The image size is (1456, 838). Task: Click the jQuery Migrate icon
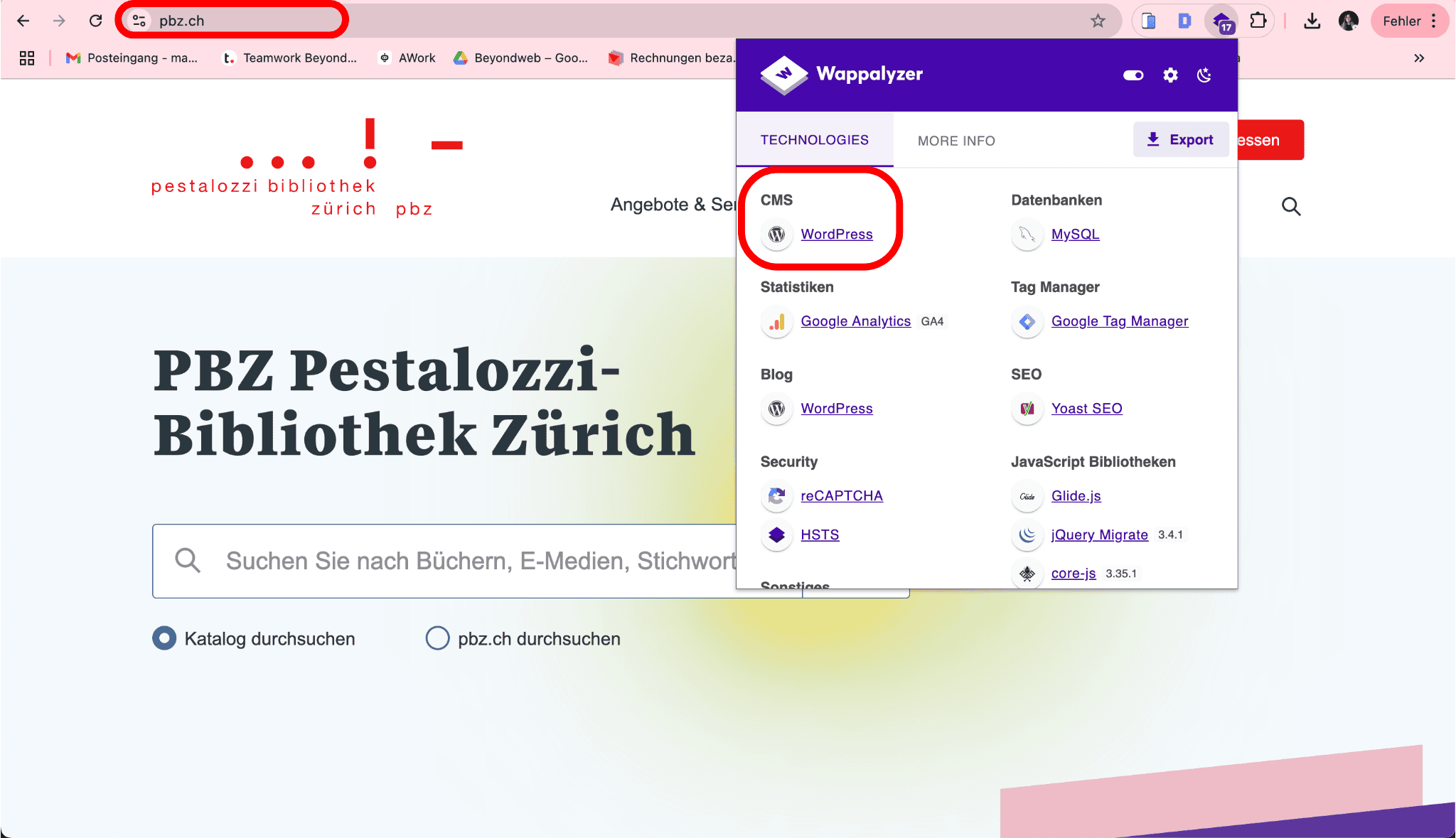(x=1027, y=535)
